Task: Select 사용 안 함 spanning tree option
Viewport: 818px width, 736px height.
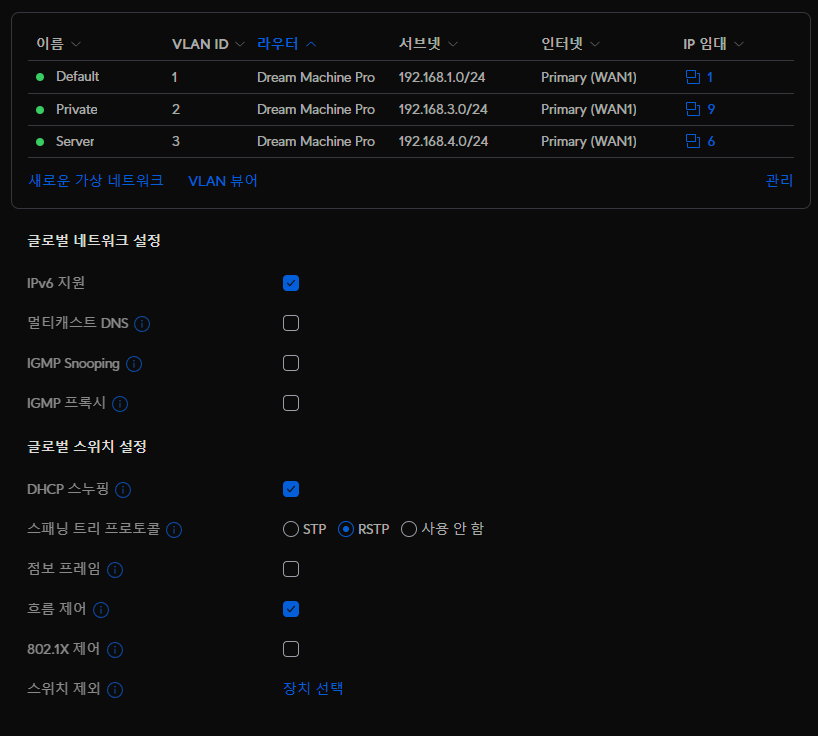Action: click(x=409, y=529)
